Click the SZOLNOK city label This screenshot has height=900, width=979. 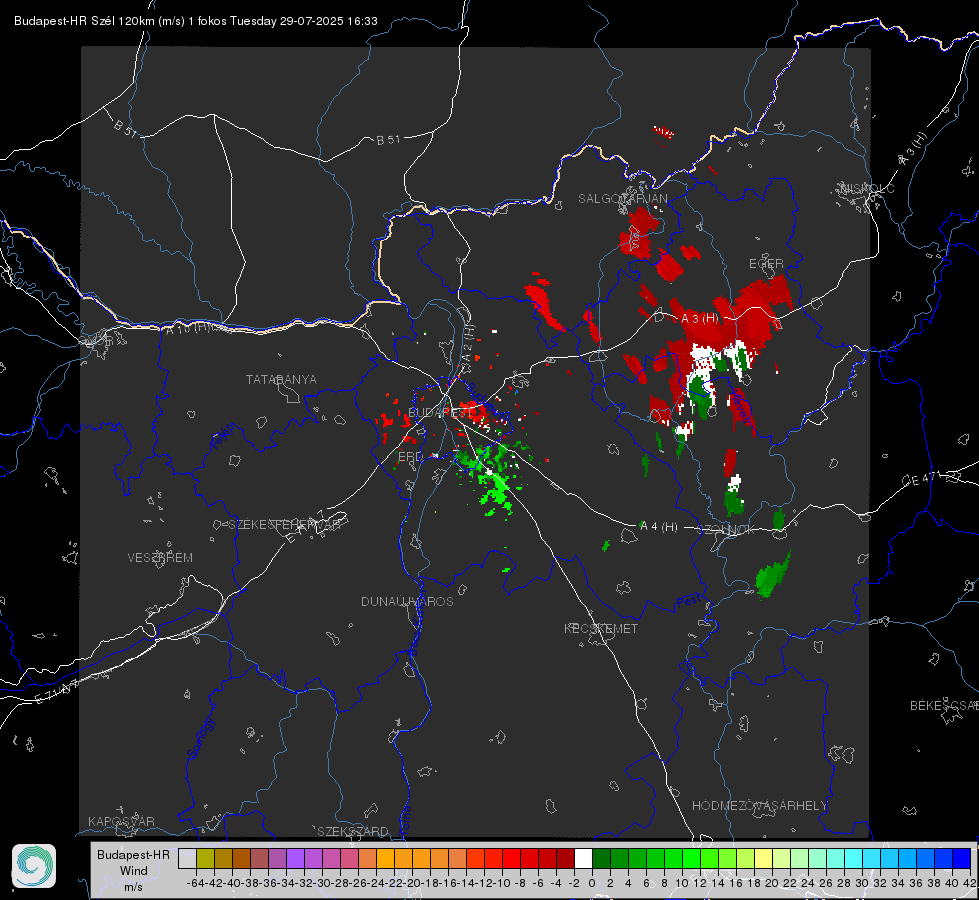tap(727, 530)
